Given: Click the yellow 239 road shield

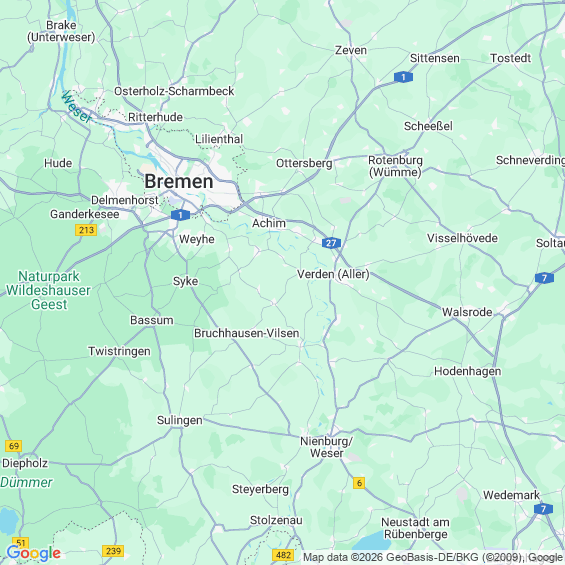Looking at the screenshot, I should tap(114, 551).
